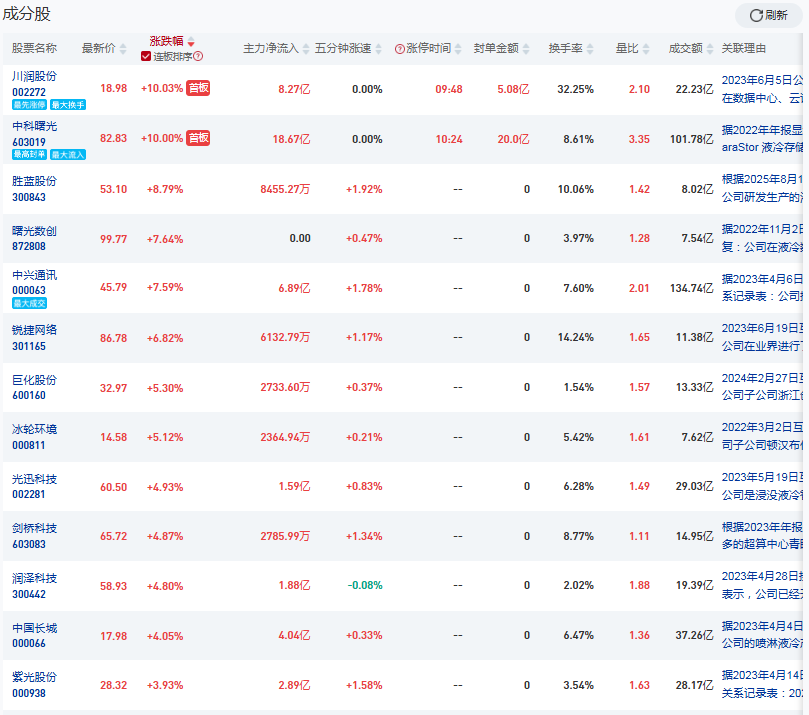Click the 最大成交 tag under 中兴通讯
Screen dimensions: 809x715
(x=29, y=303)
